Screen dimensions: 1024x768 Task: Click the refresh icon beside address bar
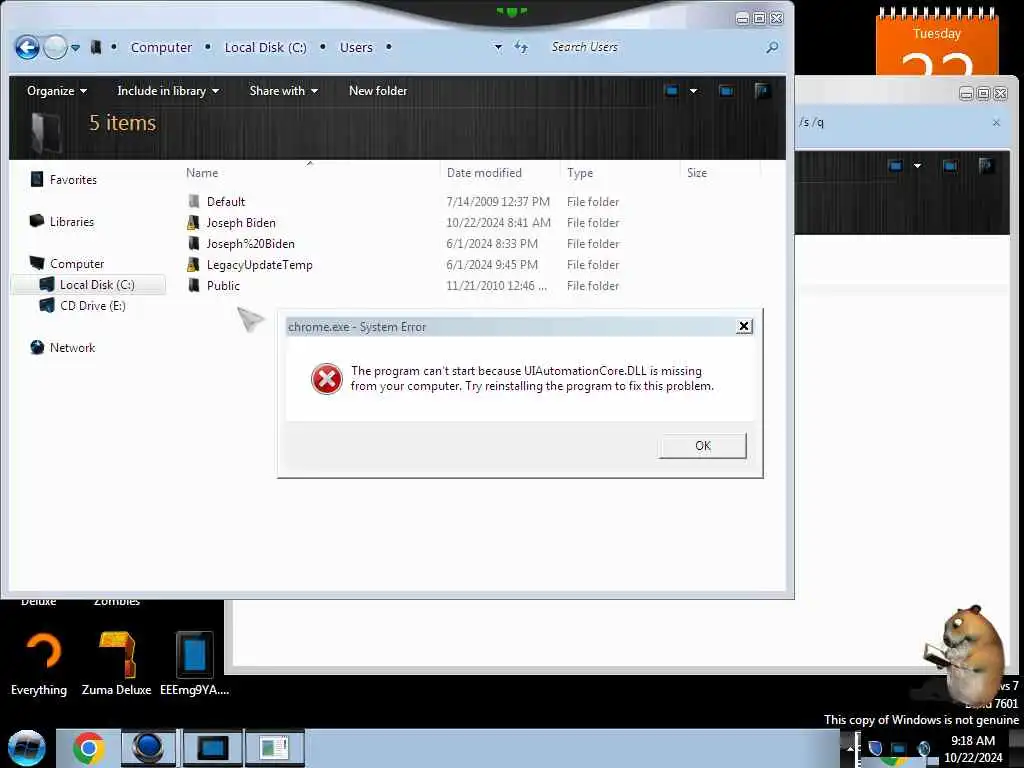pos(520,47)
